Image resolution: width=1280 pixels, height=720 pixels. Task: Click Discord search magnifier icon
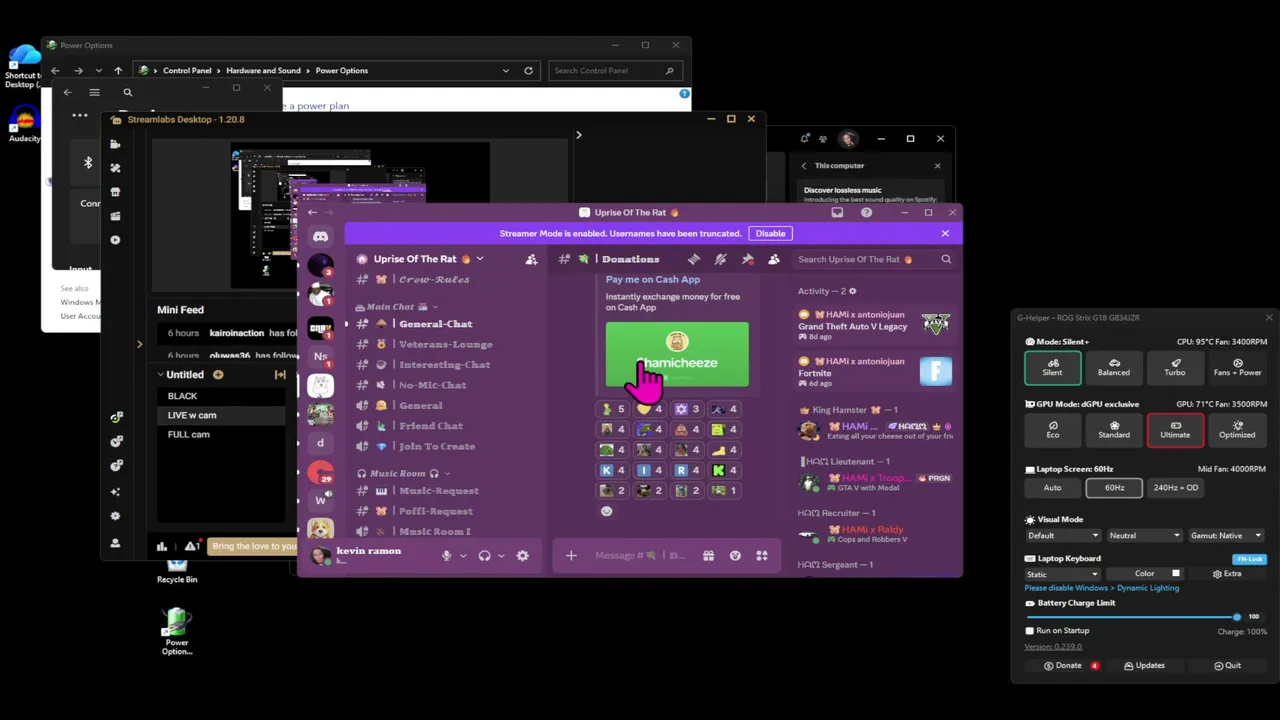pos(946,259)
